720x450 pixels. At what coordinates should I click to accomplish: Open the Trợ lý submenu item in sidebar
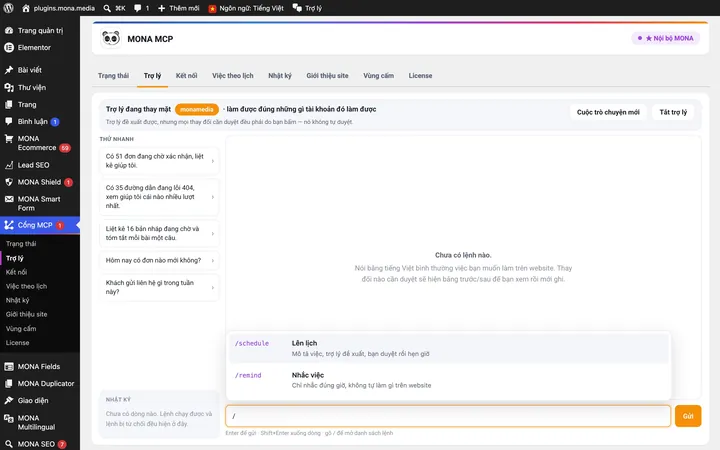[x=15, y=258]
